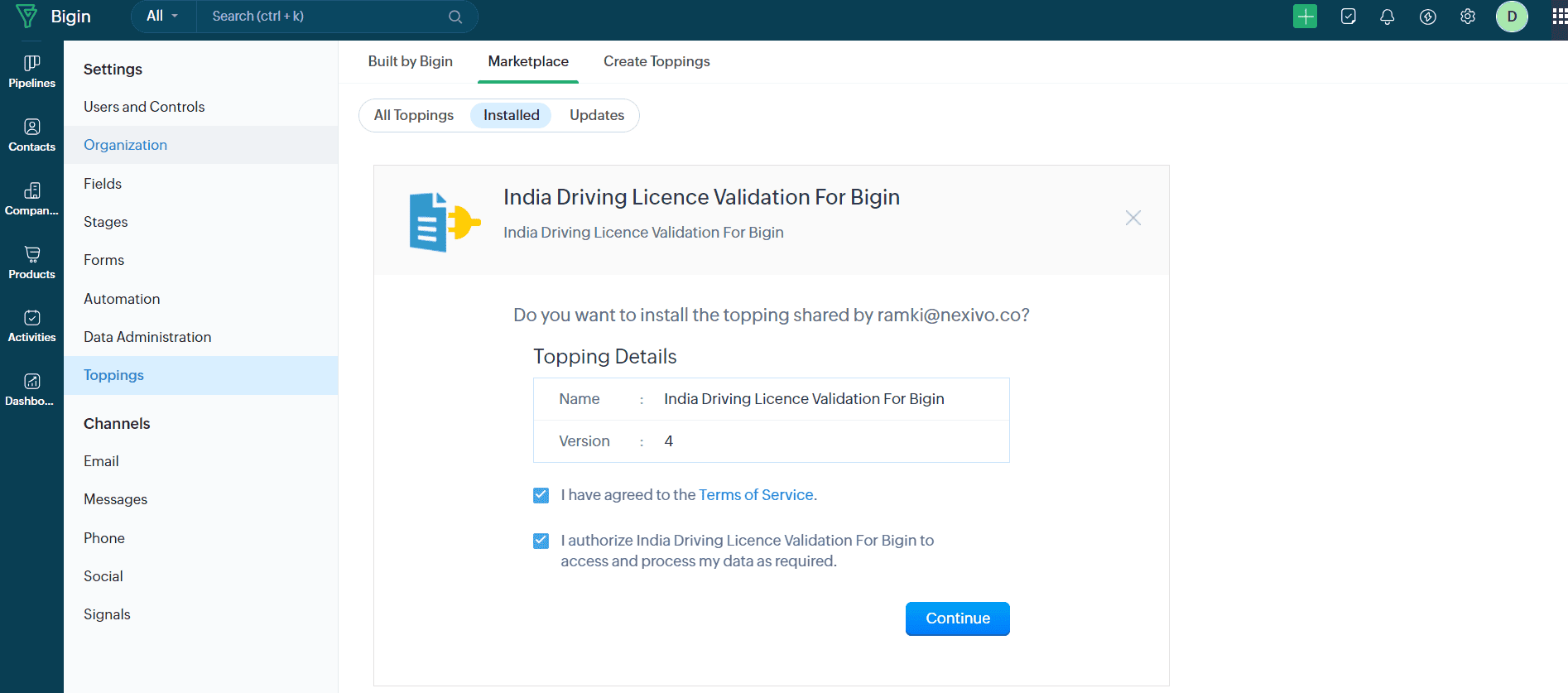Image resolution: width=1568 pixels, height=693 pixels.
Task: Click the 'Topping Details' heading
Action: coord(604,357)
